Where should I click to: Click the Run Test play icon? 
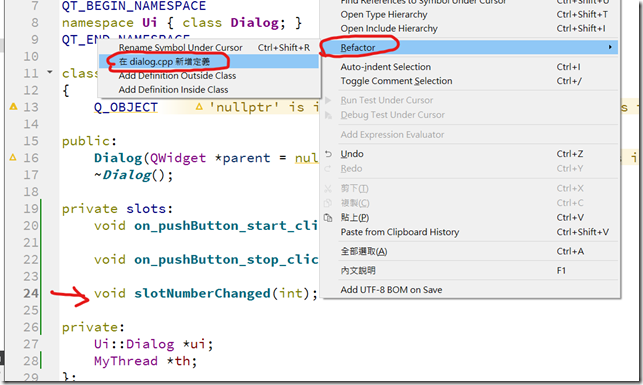point(328,100)
